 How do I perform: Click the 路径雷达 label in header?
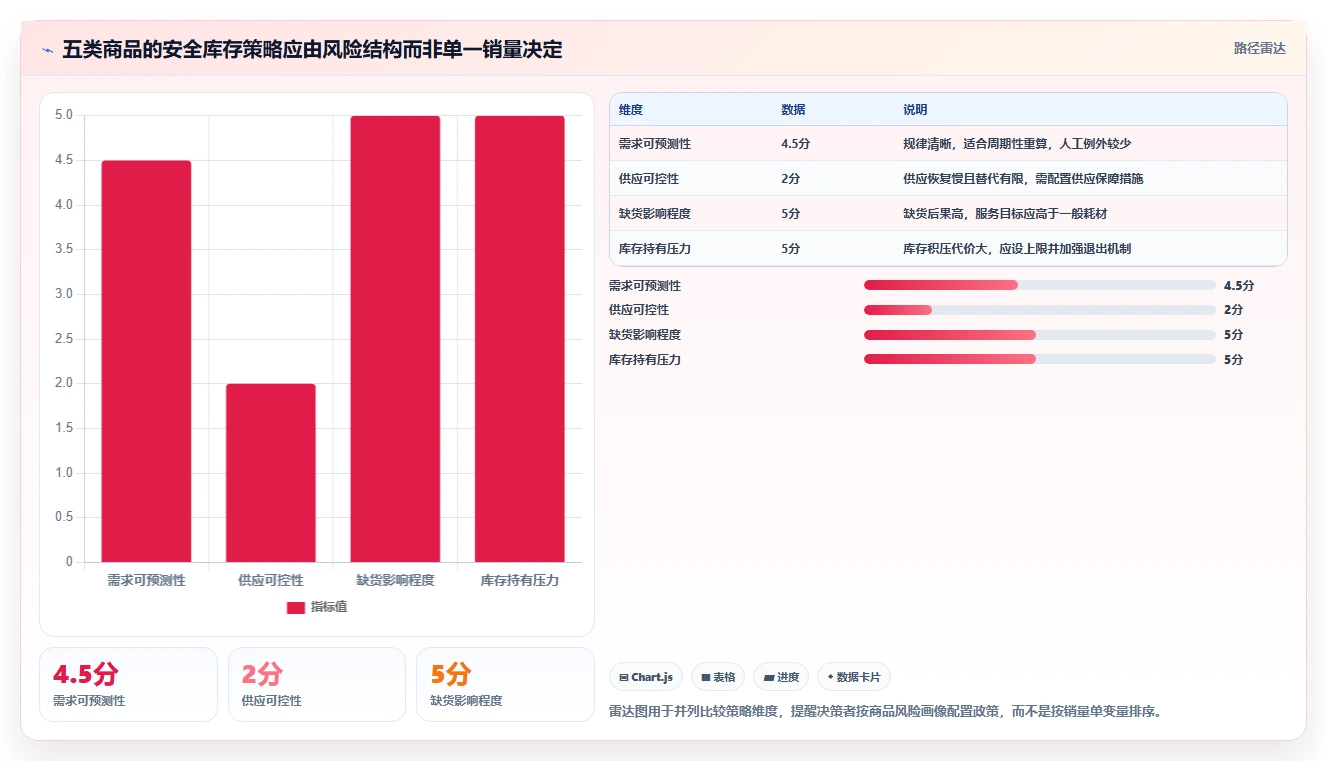[x=1259, y=48]
